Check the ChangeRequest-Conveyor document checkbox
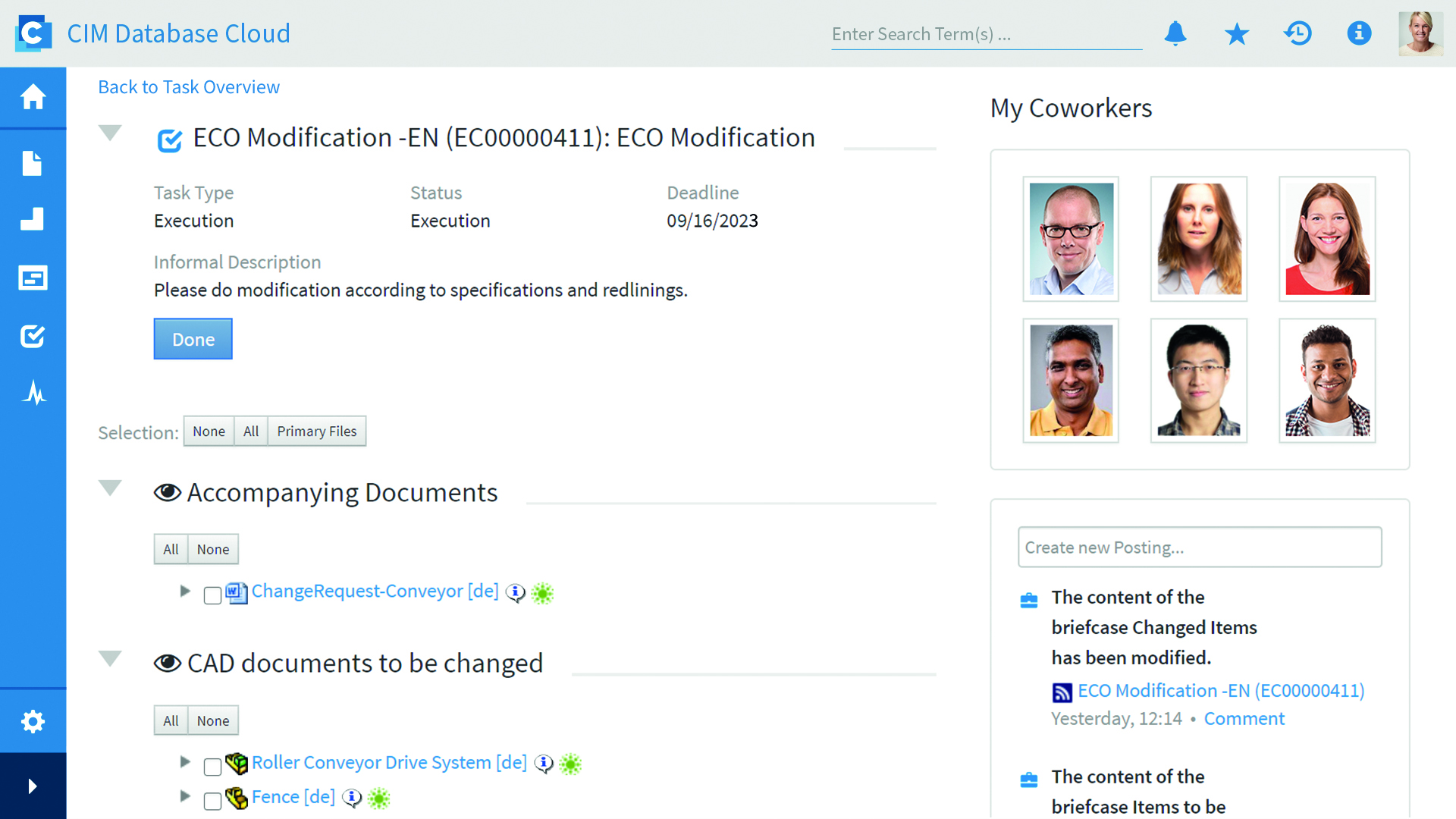 click(212, 595)
